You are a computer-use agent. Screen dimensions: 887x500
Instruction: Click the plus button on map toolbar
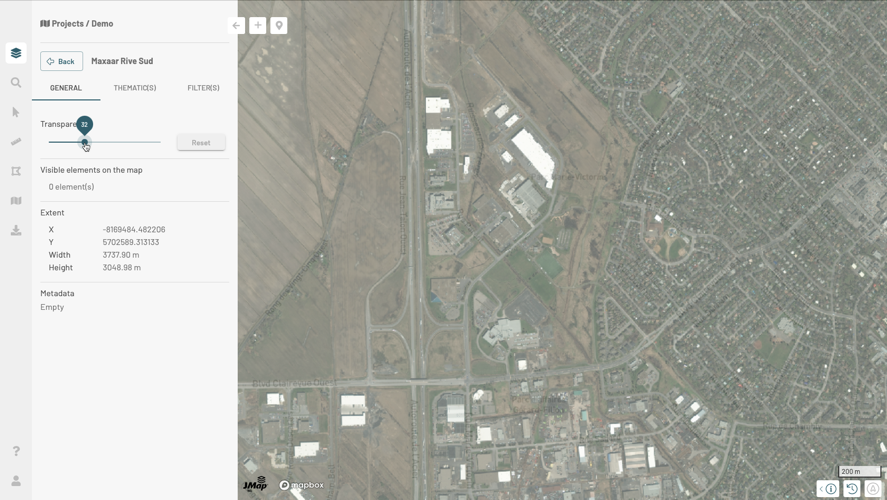(x=258, y=25)
